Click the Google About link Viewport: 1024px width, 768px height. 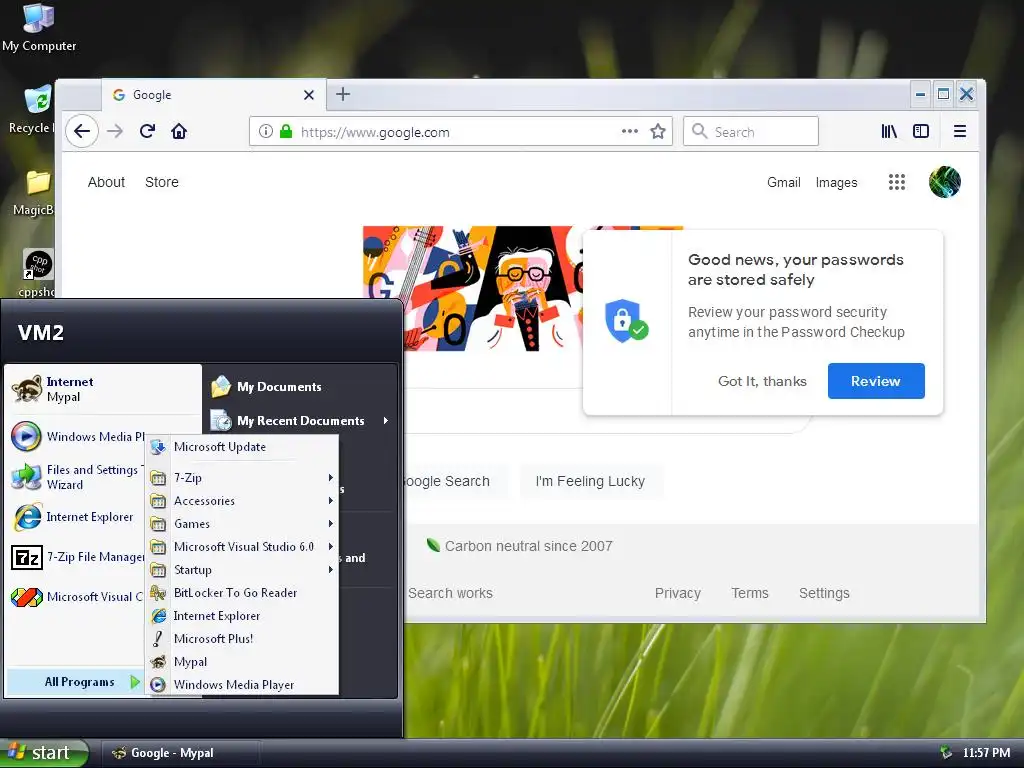point(106,182)
